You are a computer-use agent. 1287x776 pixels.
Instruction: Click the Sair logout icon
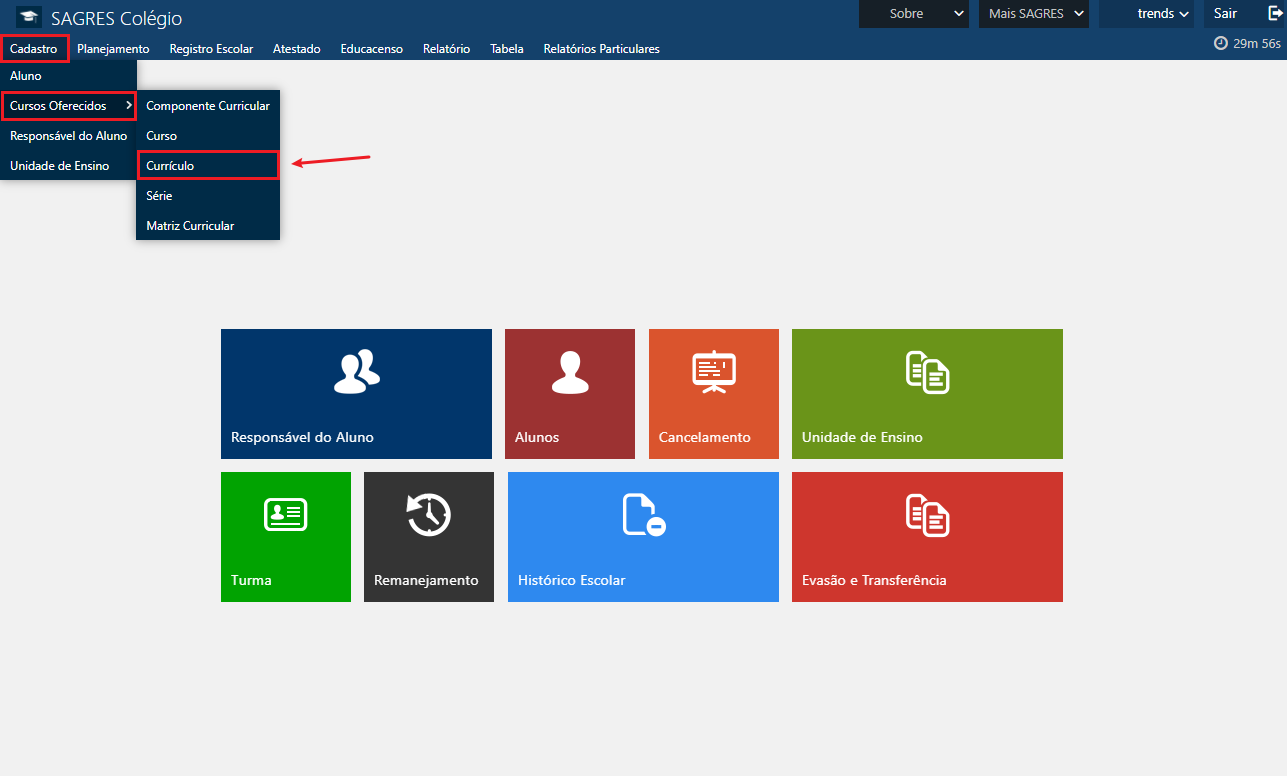tap(1275, 14)
